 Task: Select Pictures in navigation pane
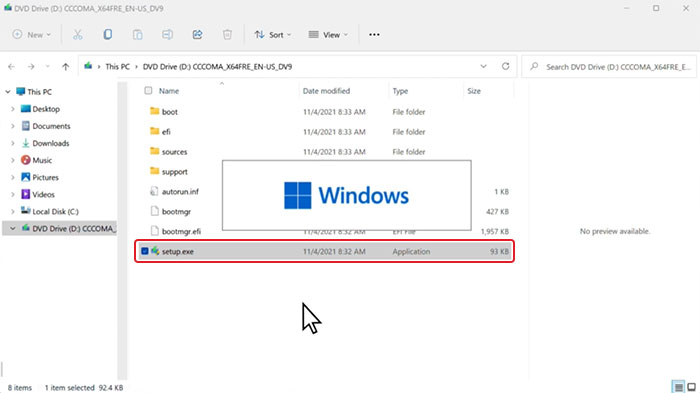[46, 177]
